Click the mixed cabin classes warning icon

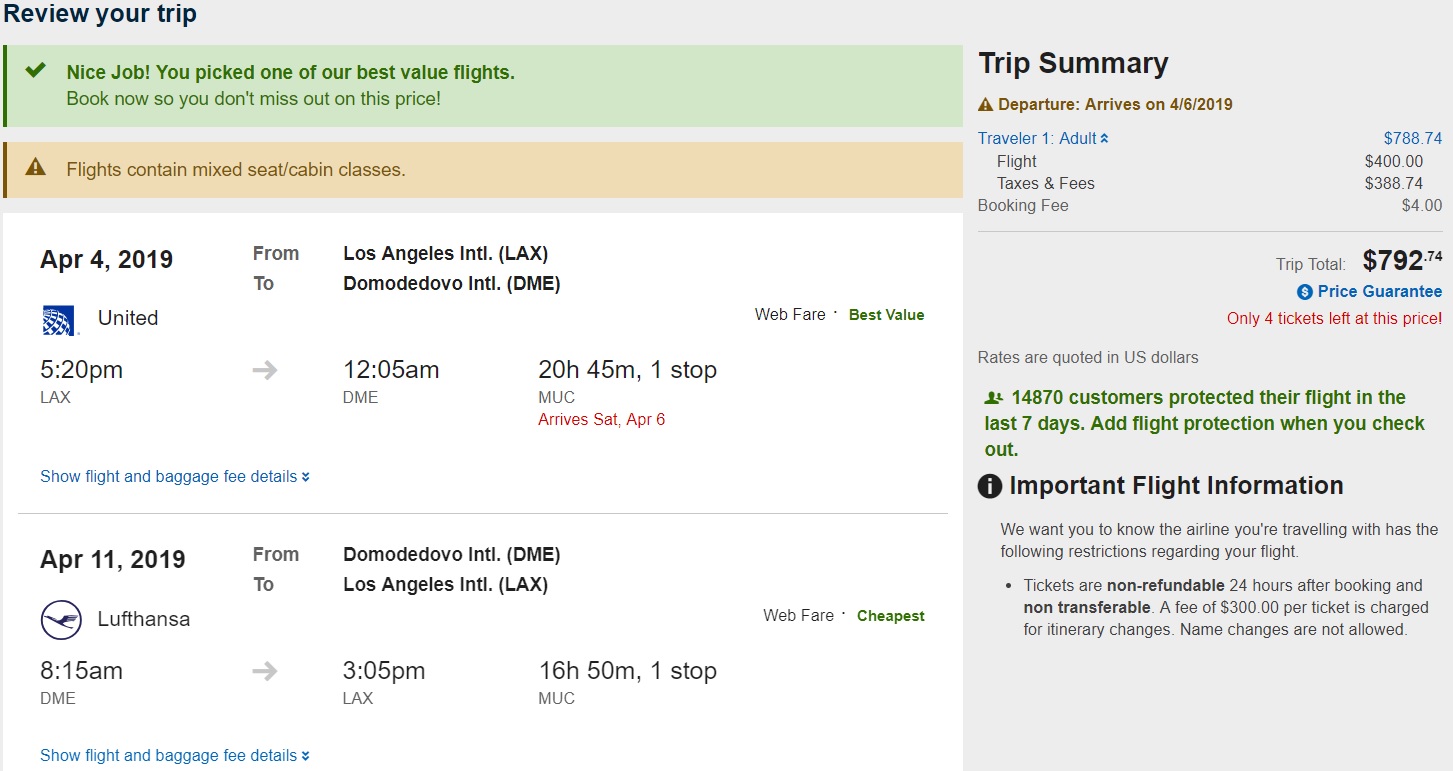(36, 168)
